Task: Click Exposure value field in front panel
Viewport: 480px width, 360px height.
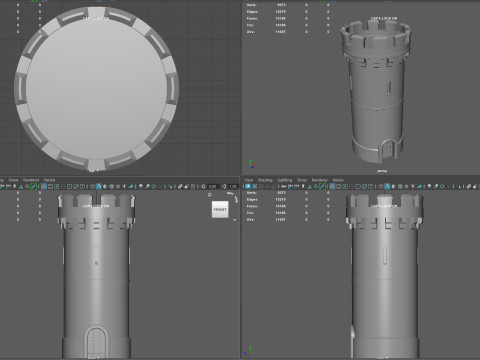Action: (x=213, y=186)
